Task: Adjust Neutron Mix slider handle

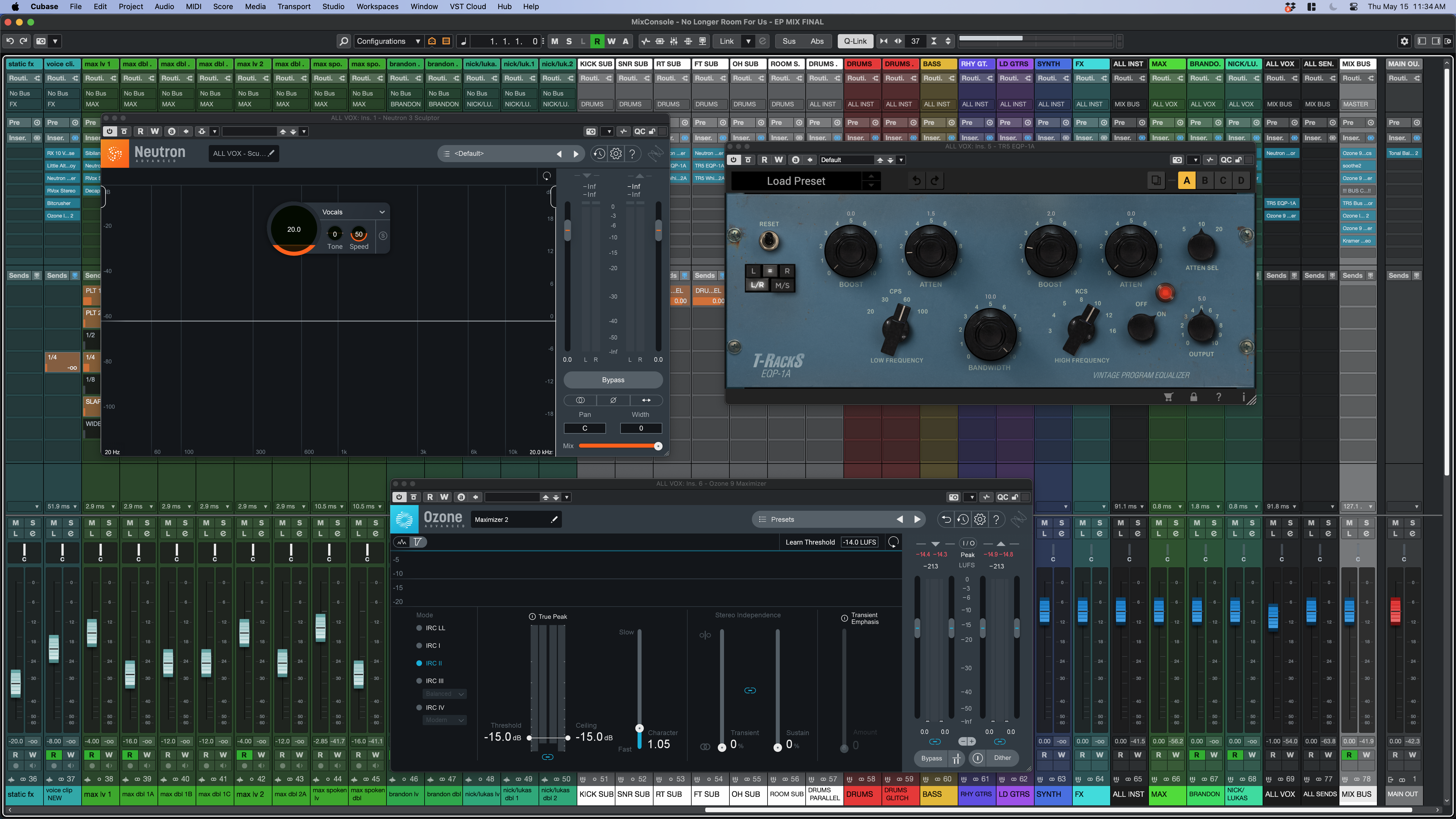Action: pos(658,446)
